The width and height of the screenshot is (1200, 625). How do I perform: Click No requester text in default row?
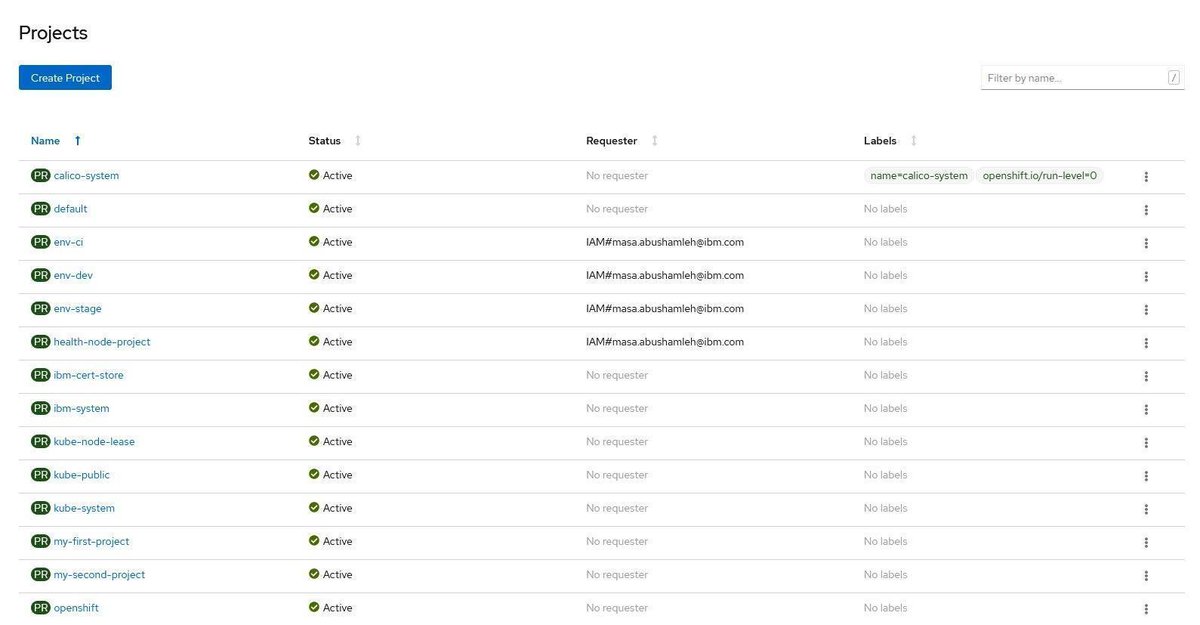617,208
